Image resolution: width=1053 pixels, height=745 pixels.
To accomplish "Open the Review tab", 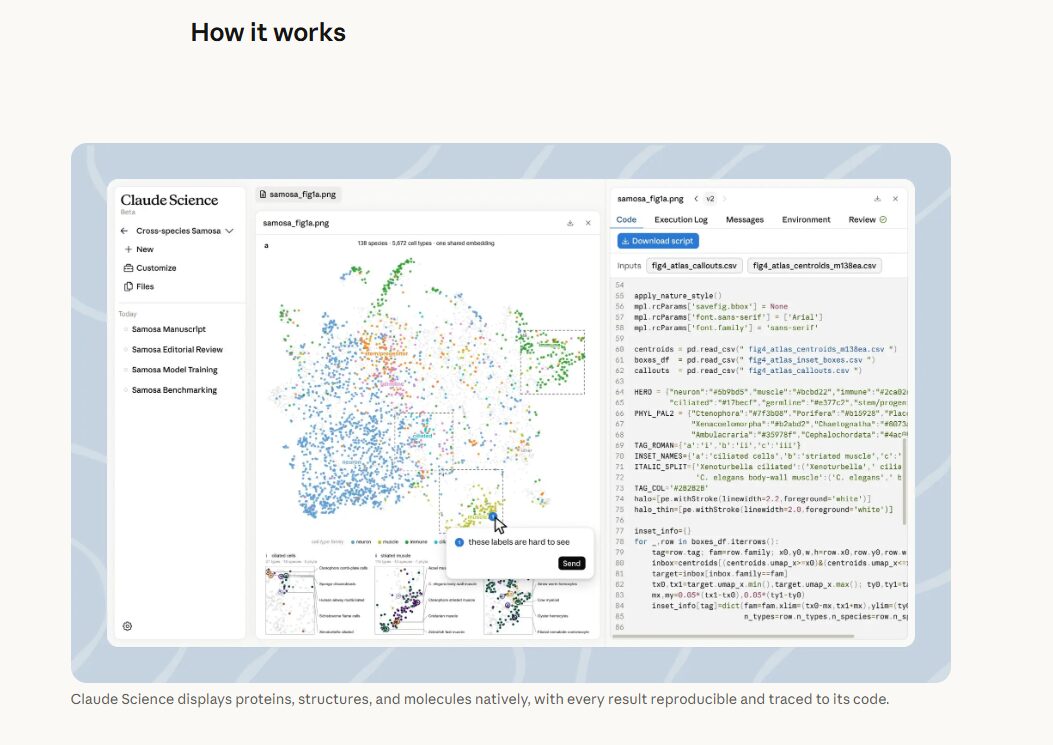I will tap(867, 220).
